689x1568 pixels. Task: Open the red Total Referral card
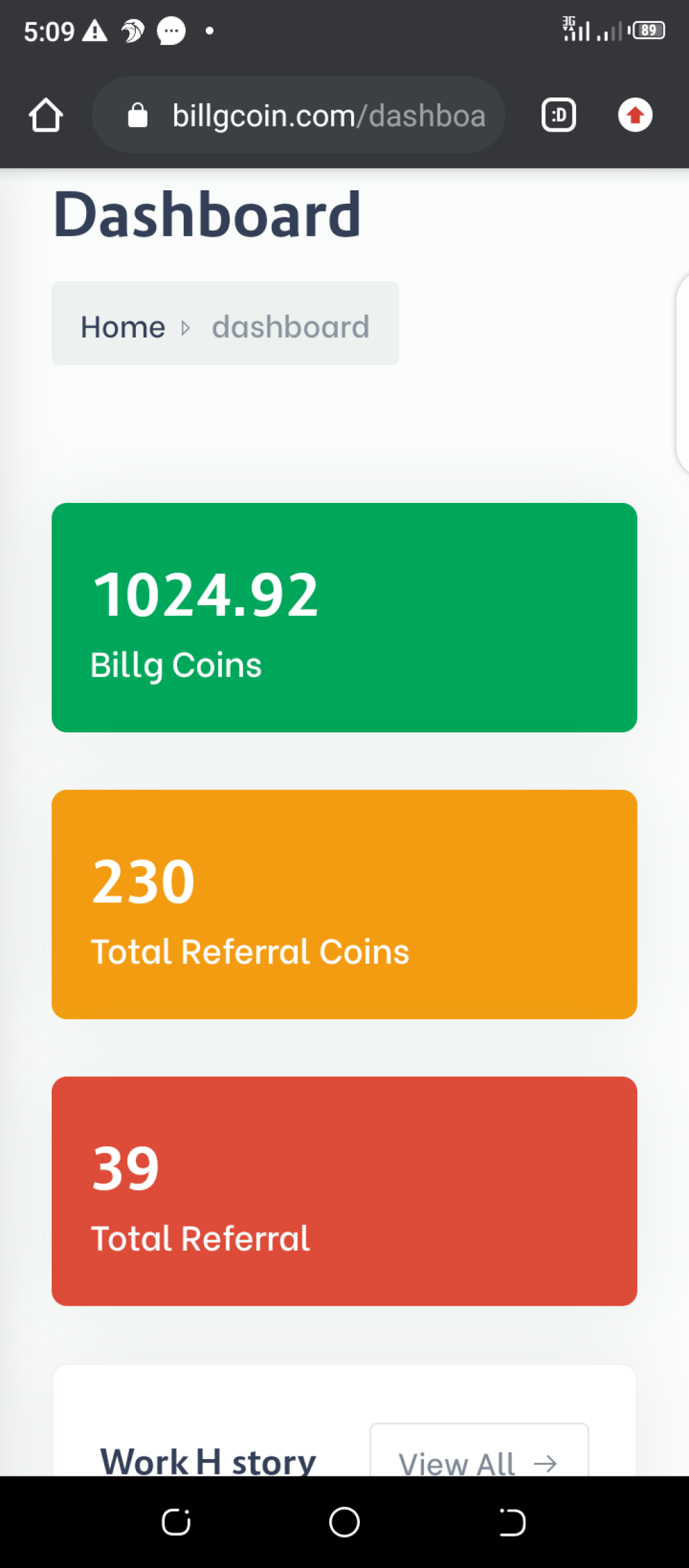click(x=344, y=1191)
